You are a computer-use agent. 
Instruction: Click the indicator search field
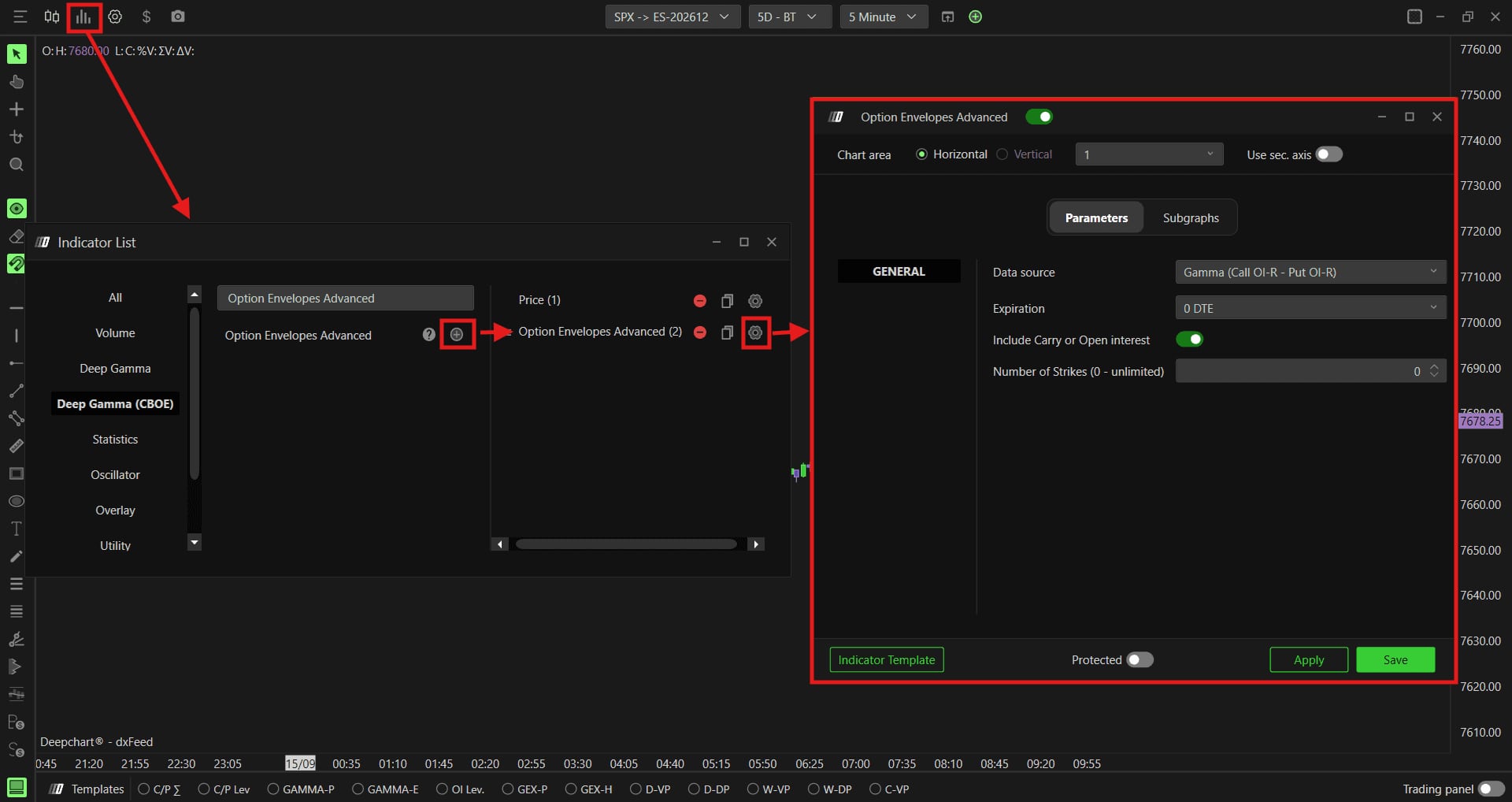(x=345, y=298)
